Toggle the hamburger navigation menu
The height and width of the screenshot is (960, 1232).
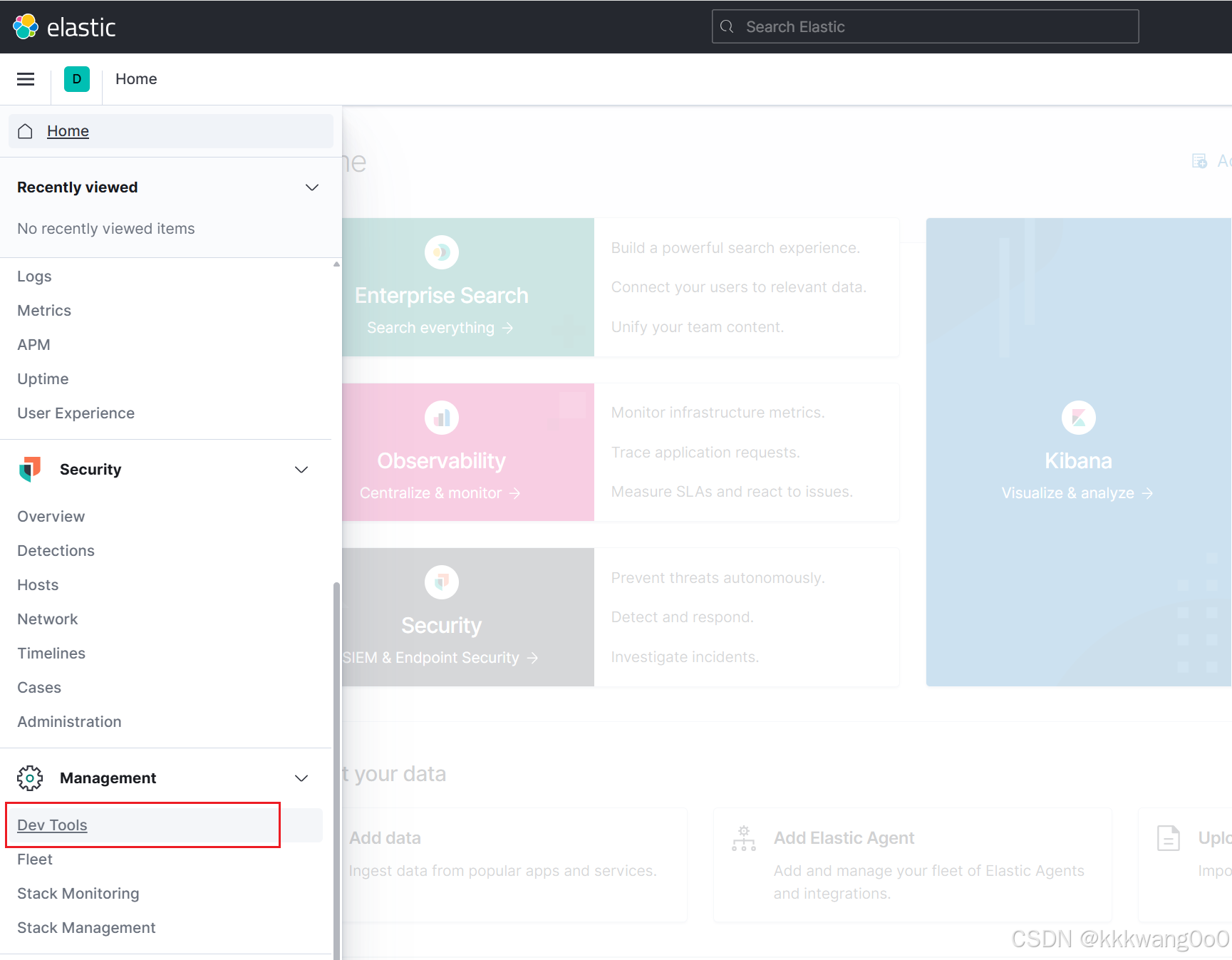26,79
